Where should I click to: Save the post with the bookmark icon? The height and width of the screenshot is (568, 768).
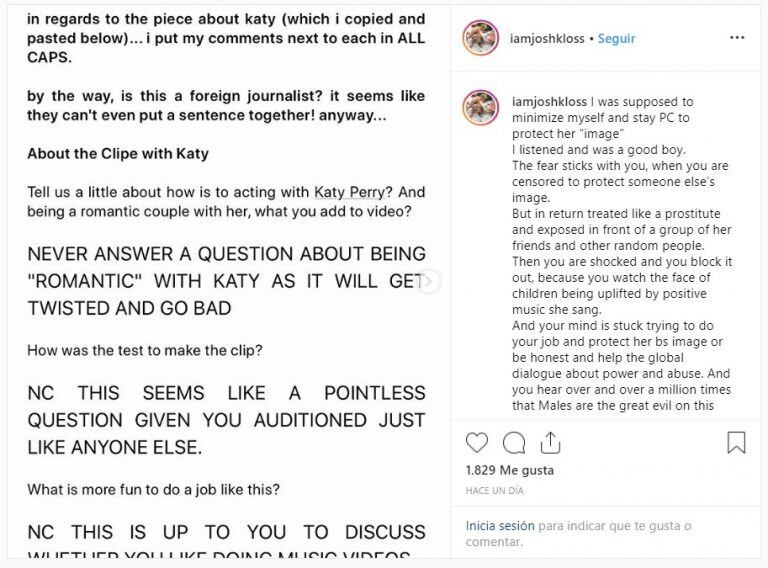pos(736,442)
